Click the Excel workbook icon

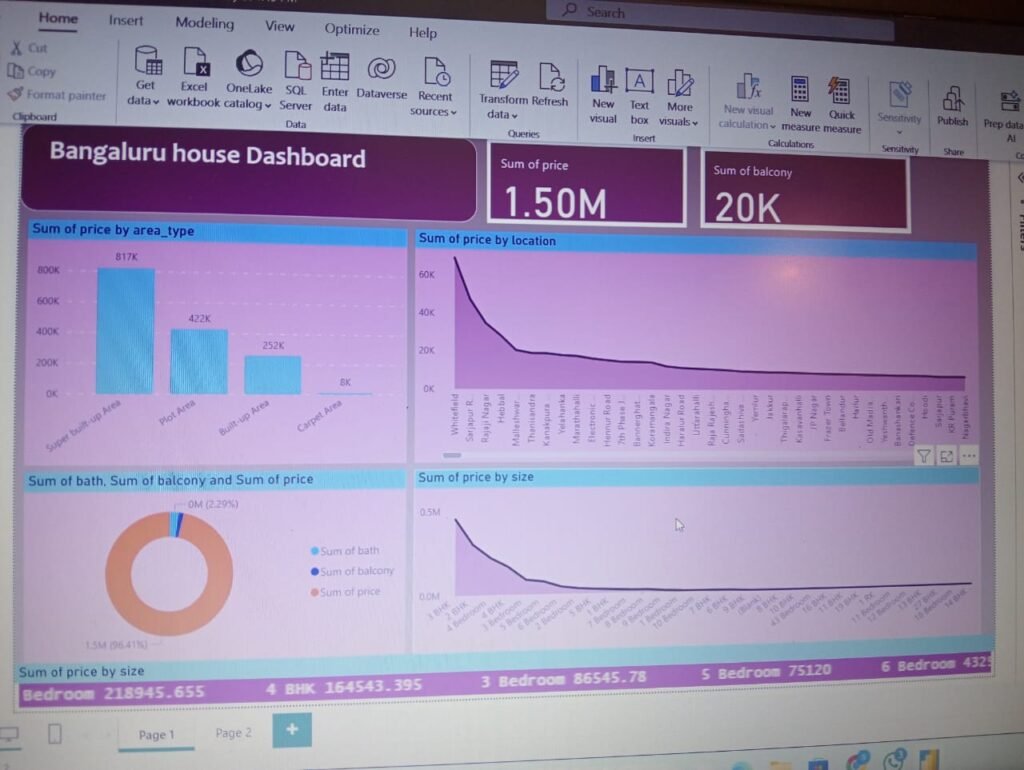(195, 63)
